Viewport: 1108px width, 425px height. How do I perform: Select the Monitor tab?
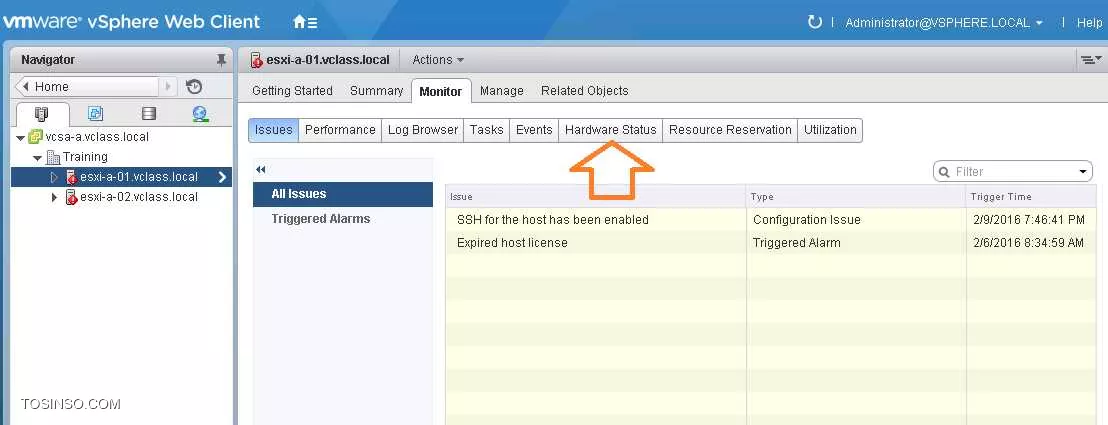point(440,91)
